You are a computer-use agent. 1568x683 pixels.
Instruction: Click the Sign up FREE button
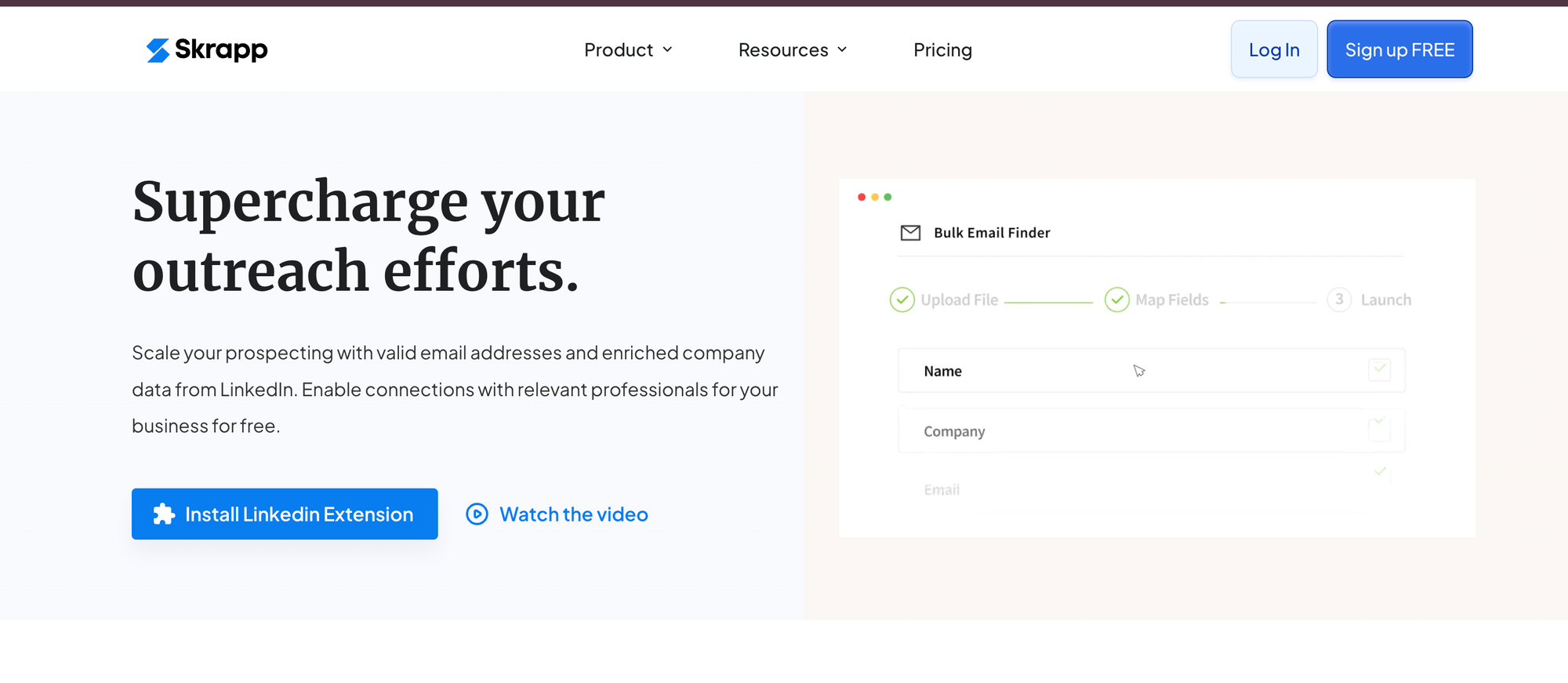[1399, 49]
